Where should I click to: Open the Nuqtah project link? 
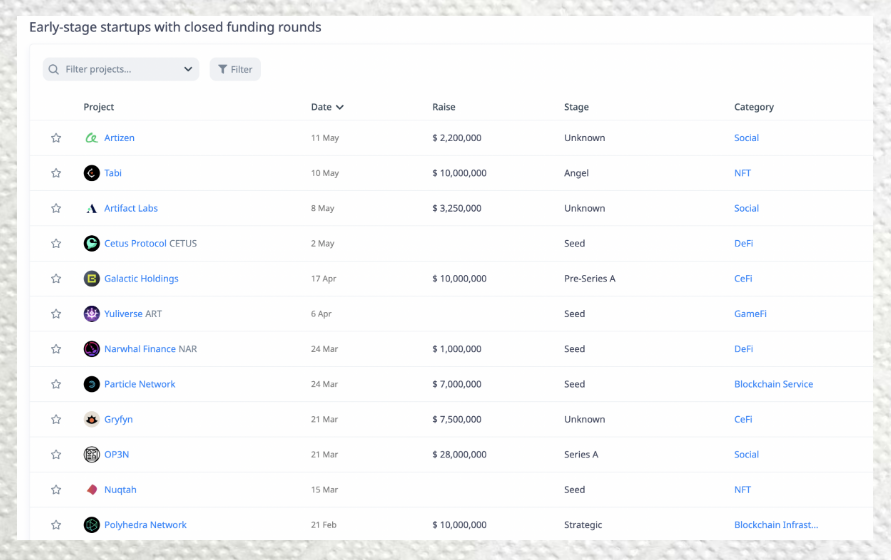click(120, 490)
